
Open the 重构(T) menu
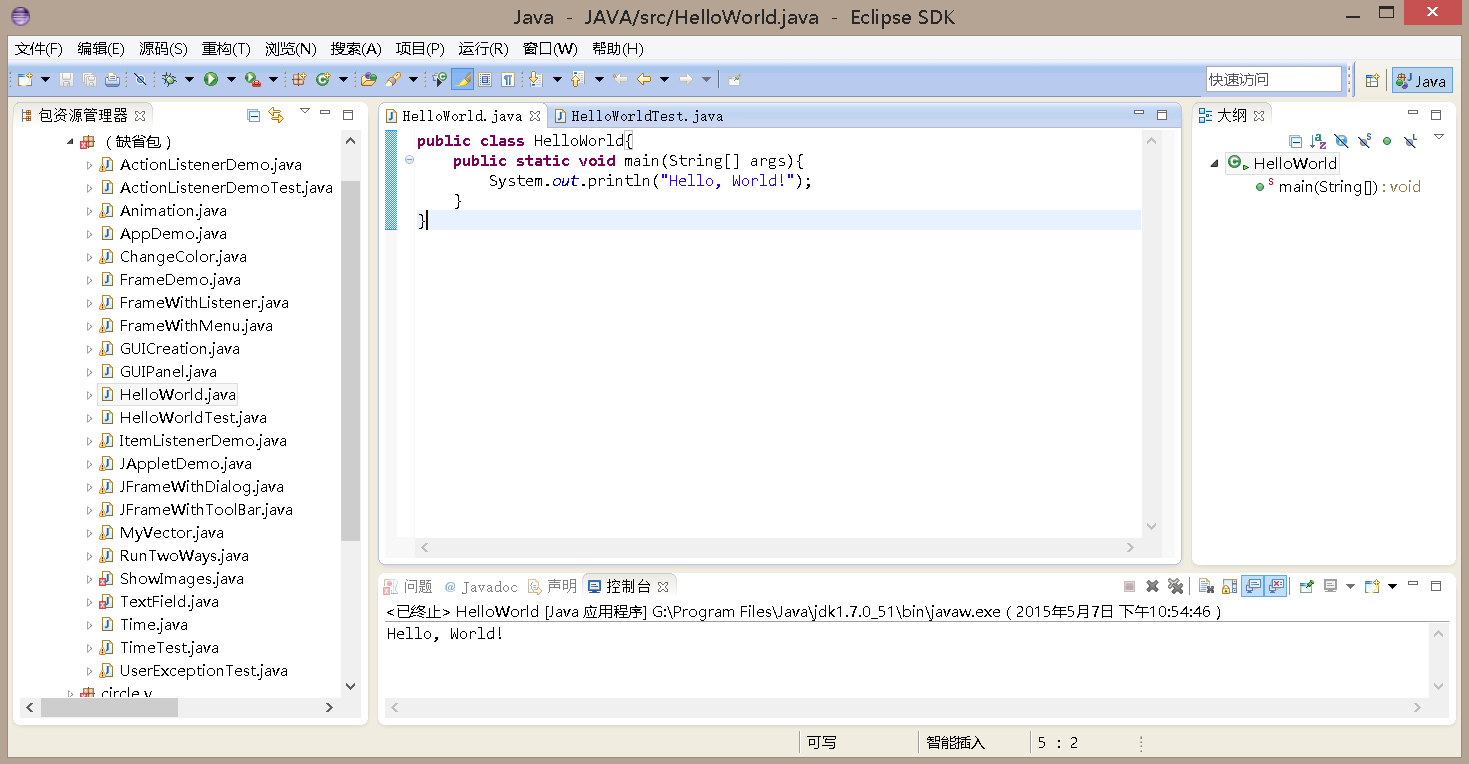coord(226,48)
